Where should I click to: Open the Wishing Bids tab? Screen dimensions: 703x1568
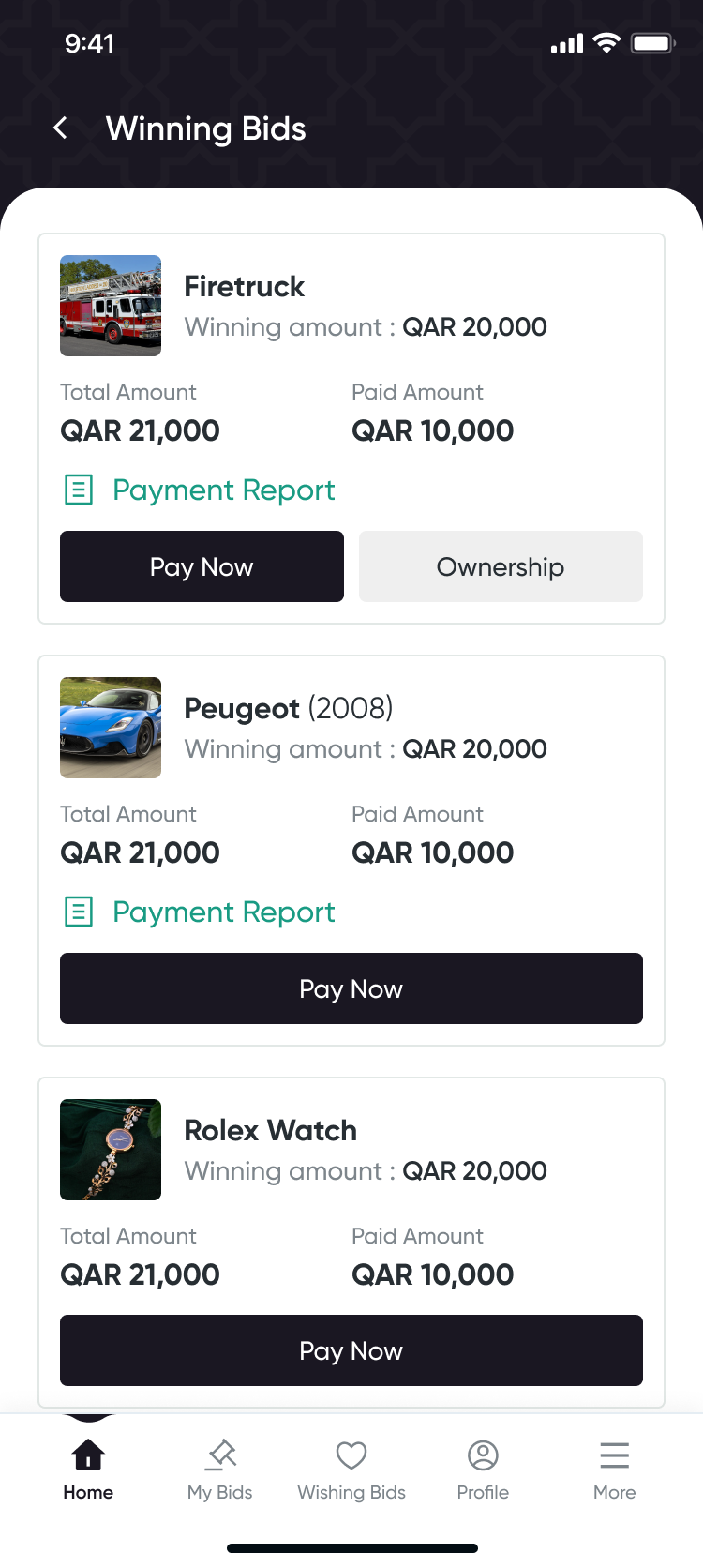(351, 1469)
